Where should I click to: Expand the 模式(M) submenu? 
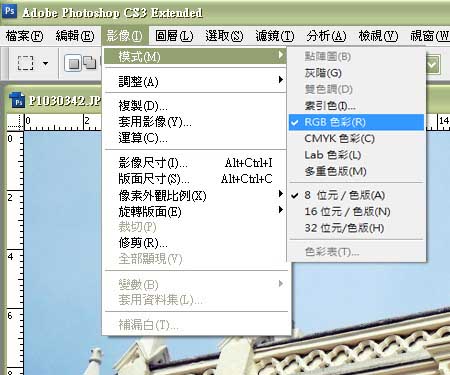click(195, 56)
